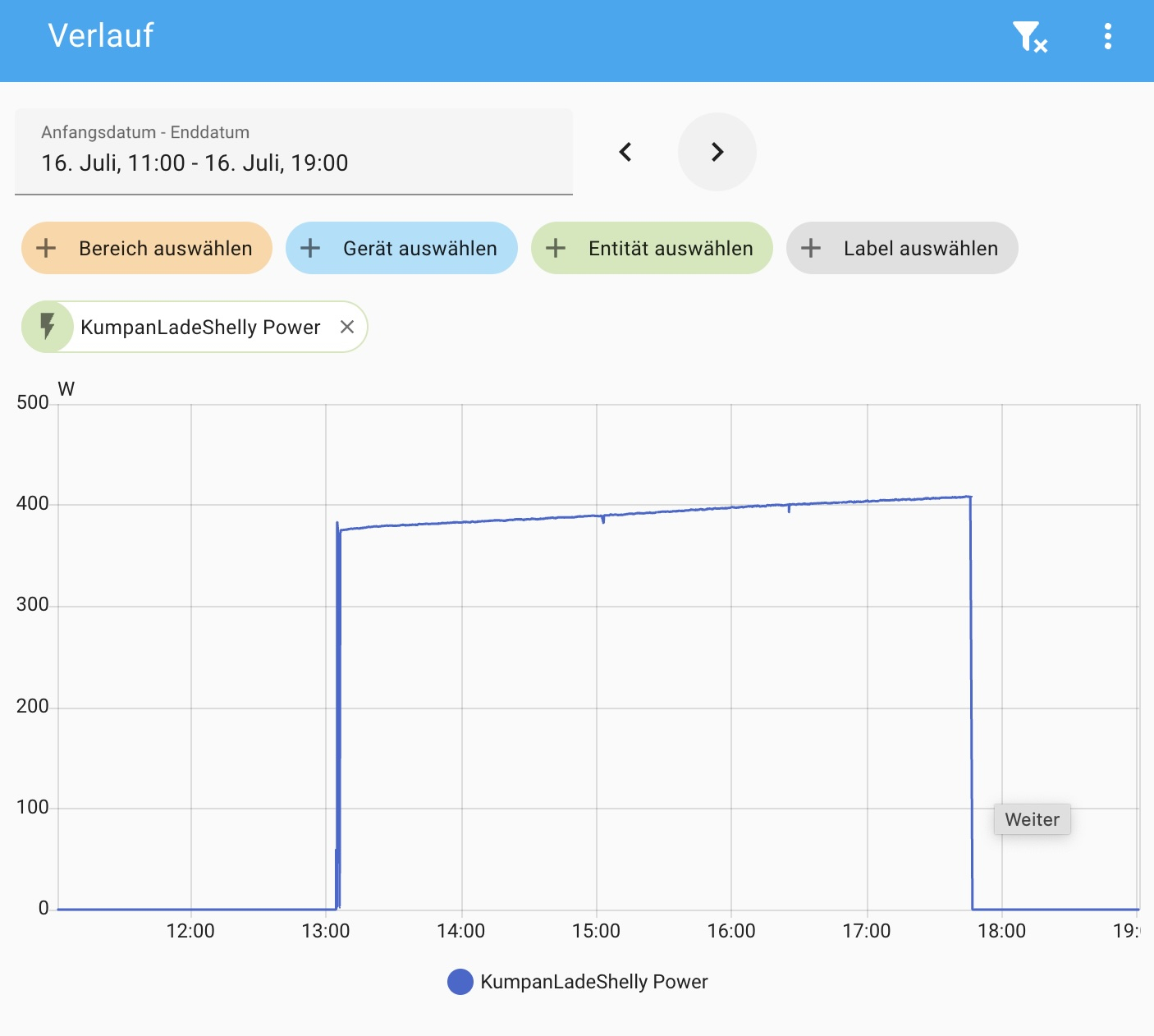Click the plus icon on Gerät auswählen

point(310,248)
